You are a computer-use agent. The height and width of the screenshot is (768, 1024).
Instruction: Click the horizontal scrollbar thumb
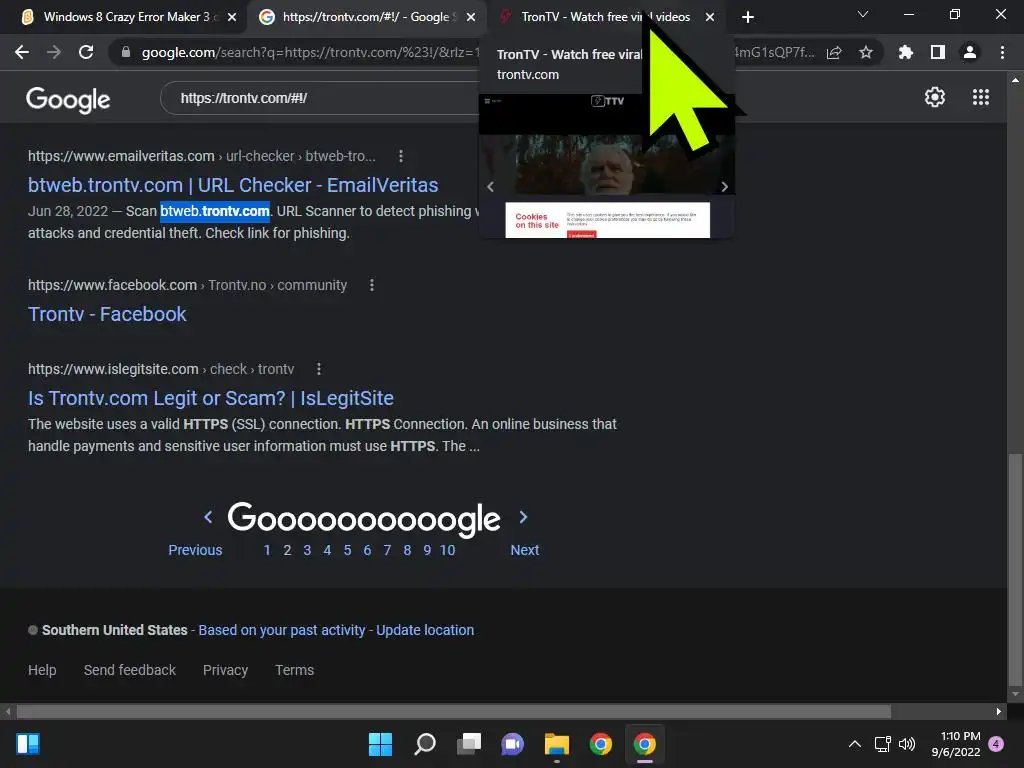tap(453, 711)
